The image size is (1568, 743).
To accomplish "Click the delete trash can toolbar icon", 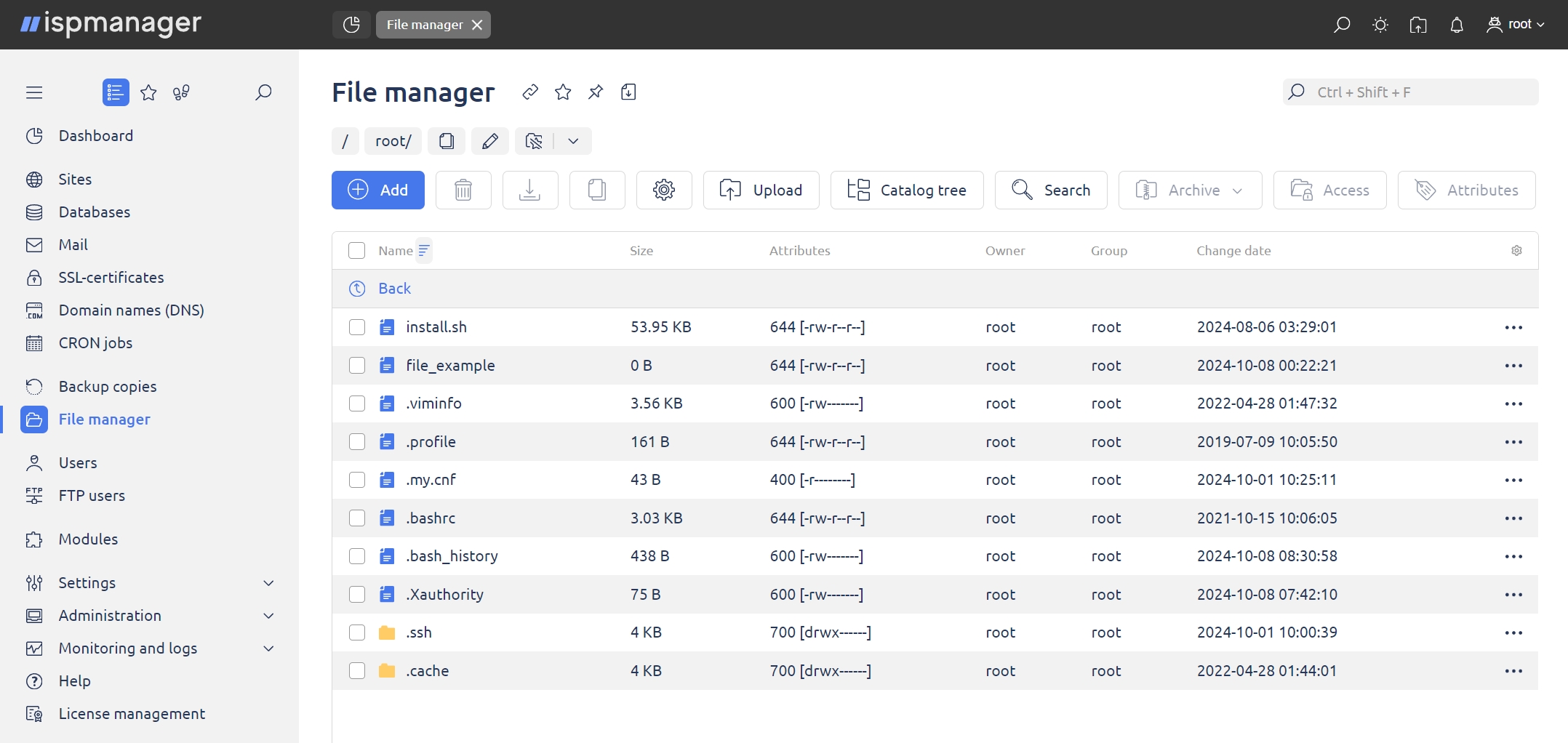I will coord(463,190).
